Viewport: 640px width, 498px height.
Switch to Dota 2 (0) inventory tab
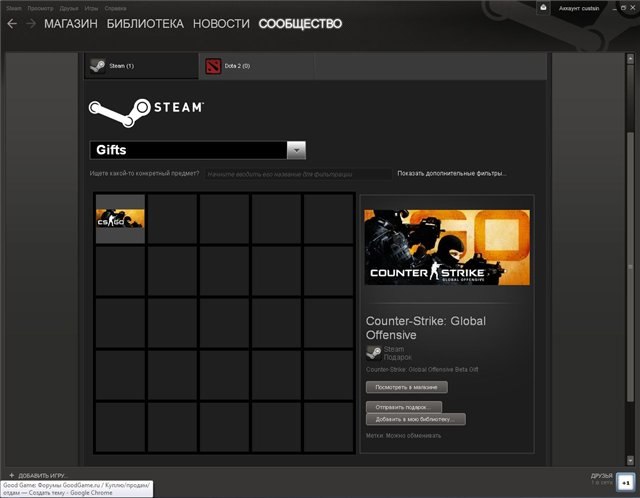tap(256, 66)
